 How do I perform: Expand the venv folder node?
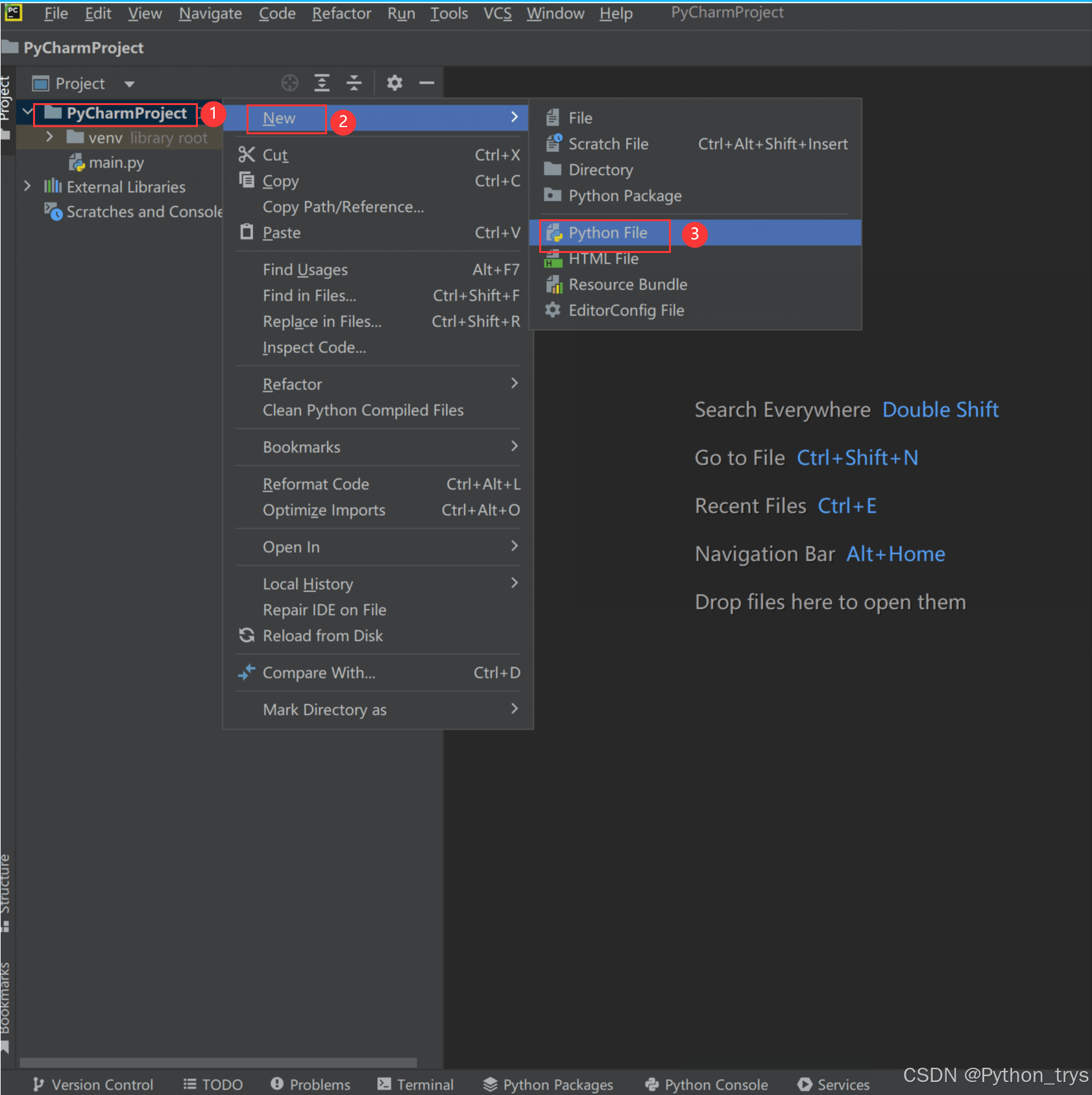click(49, 137)
